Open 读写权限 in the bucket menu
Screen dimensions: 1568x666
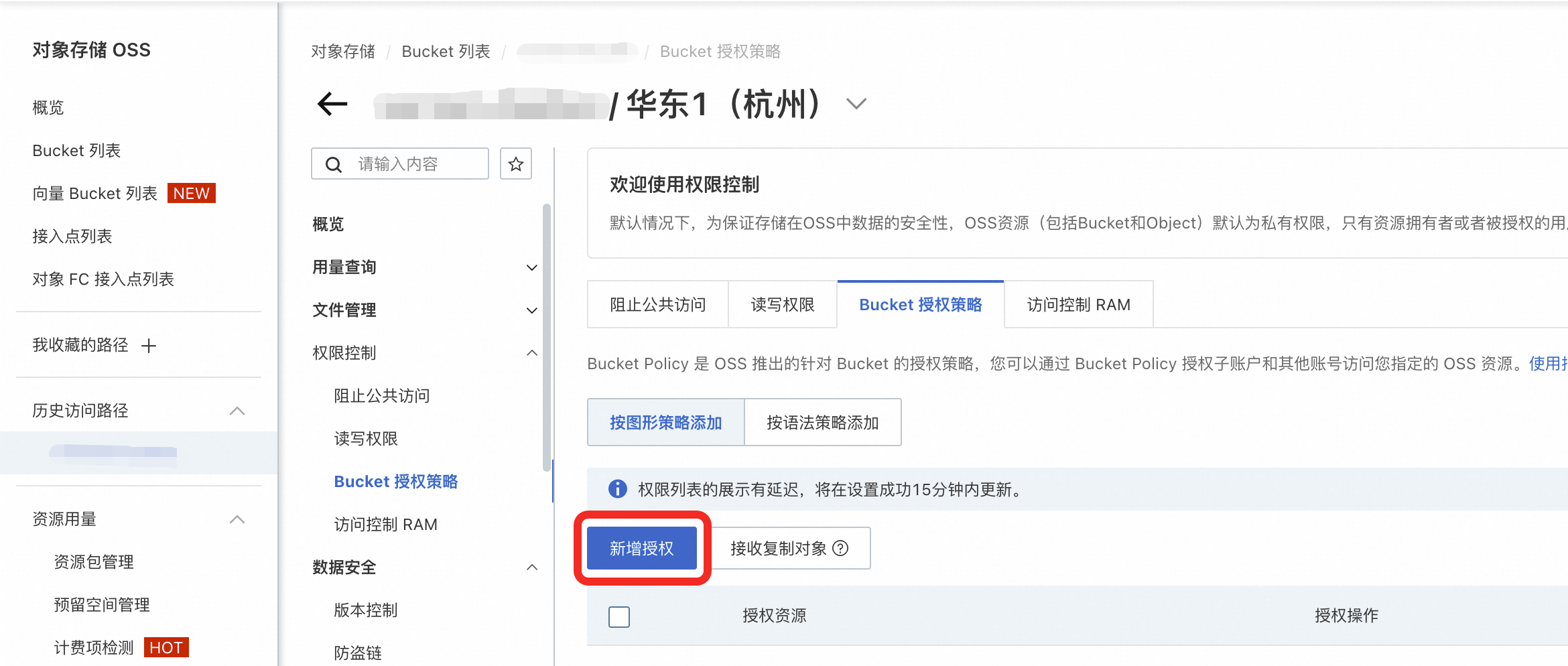pyautogui.click(x=366, y=439)
